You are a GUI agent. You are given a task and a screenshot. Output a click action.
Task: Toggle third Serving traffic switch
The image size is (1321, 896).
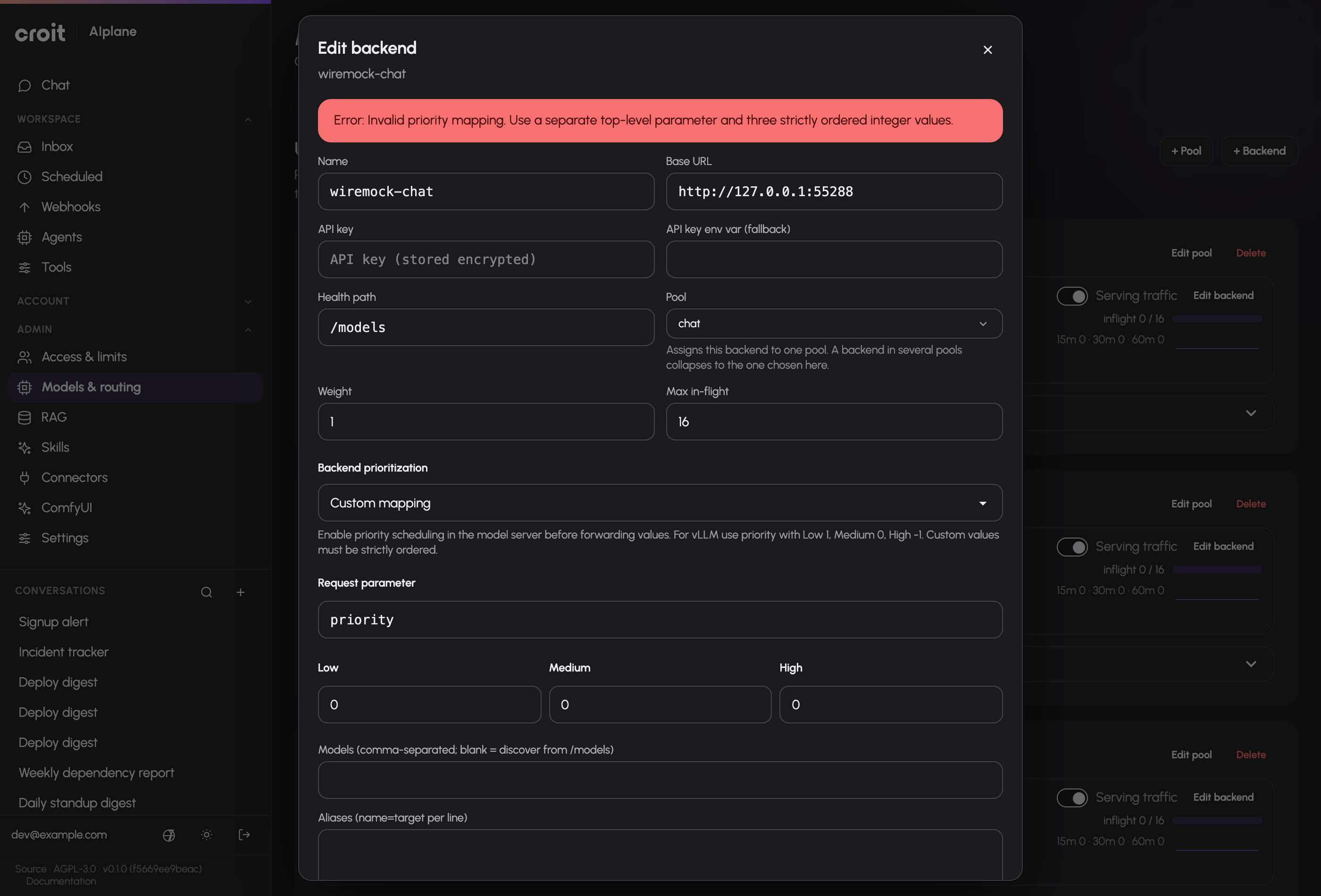(1072, 798)
